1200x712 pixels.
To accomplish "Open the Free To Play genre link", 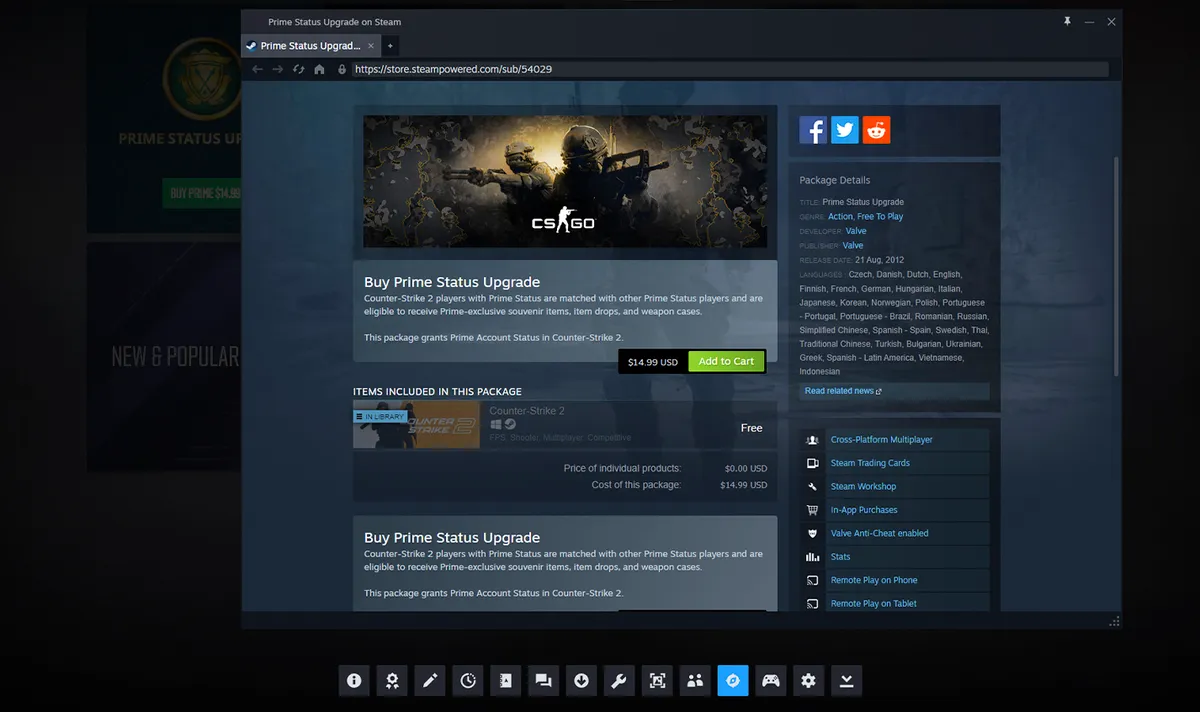I will tap(880, 216).
